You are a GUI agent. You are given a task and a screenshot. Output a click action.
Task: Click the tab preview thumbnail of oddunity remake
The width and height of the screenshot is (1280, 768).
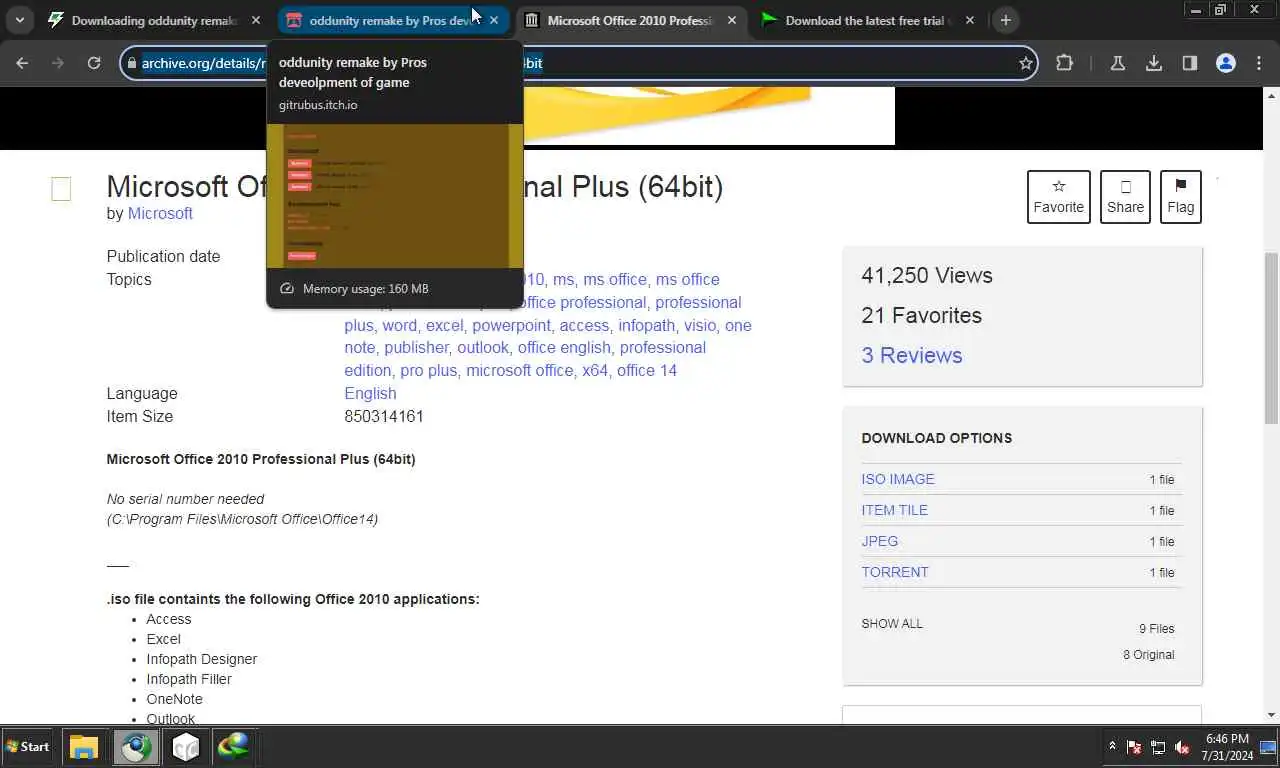pyautogui.click(x=395, y=195)
